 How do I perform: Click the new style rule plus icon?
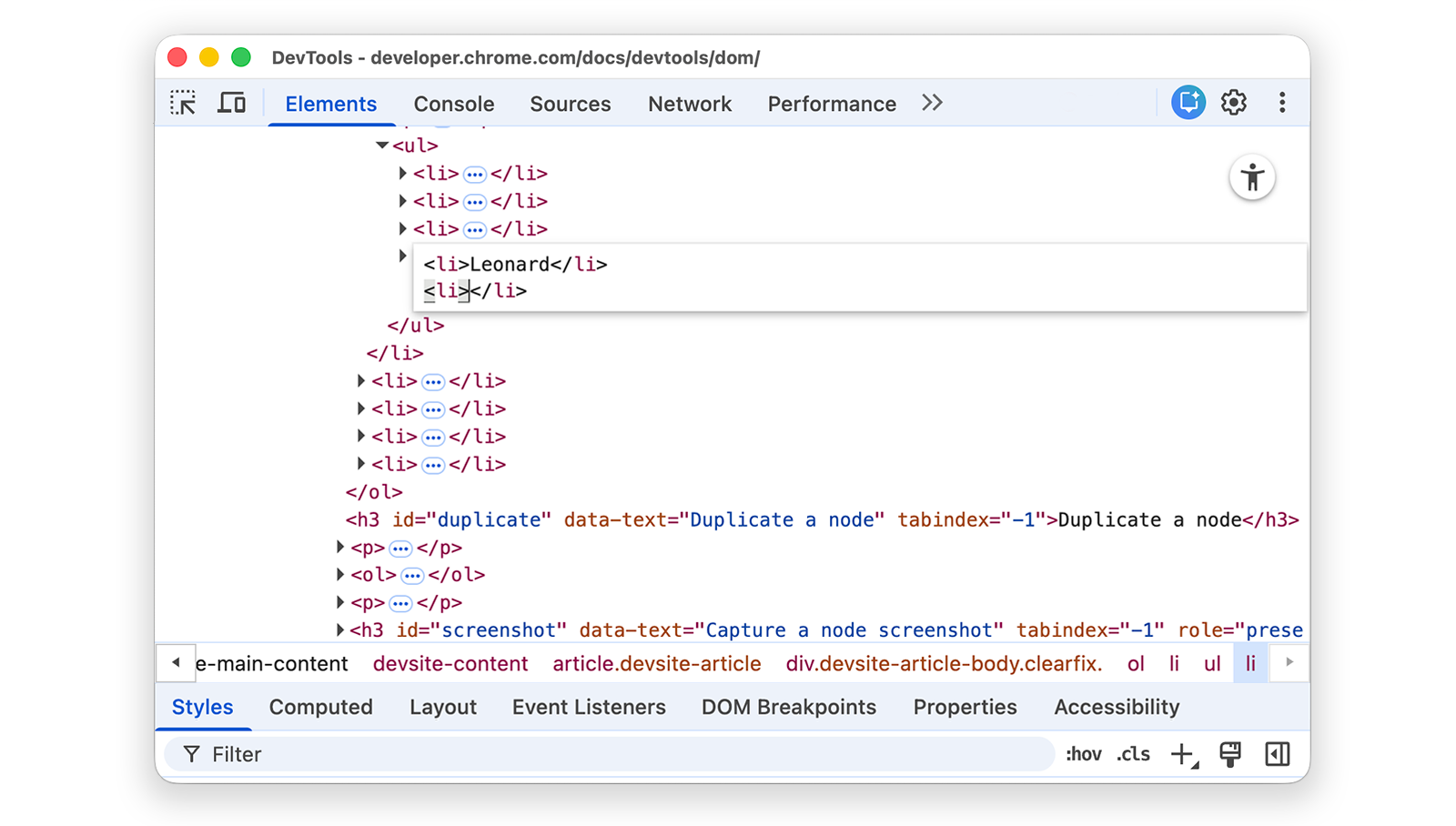click(1182, 753)
